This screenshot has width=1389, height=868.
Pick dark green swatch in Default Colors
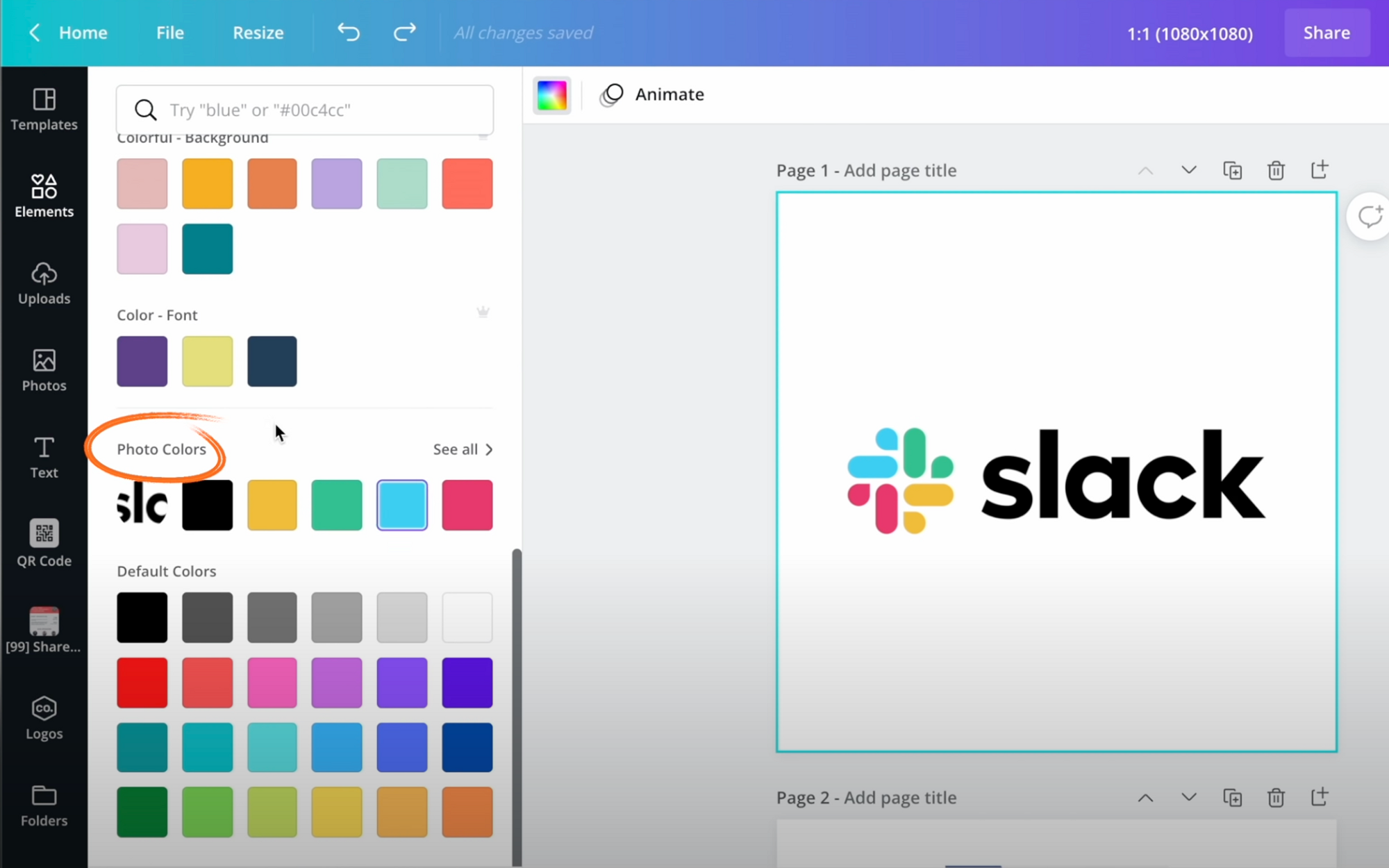tap(142, 812)
